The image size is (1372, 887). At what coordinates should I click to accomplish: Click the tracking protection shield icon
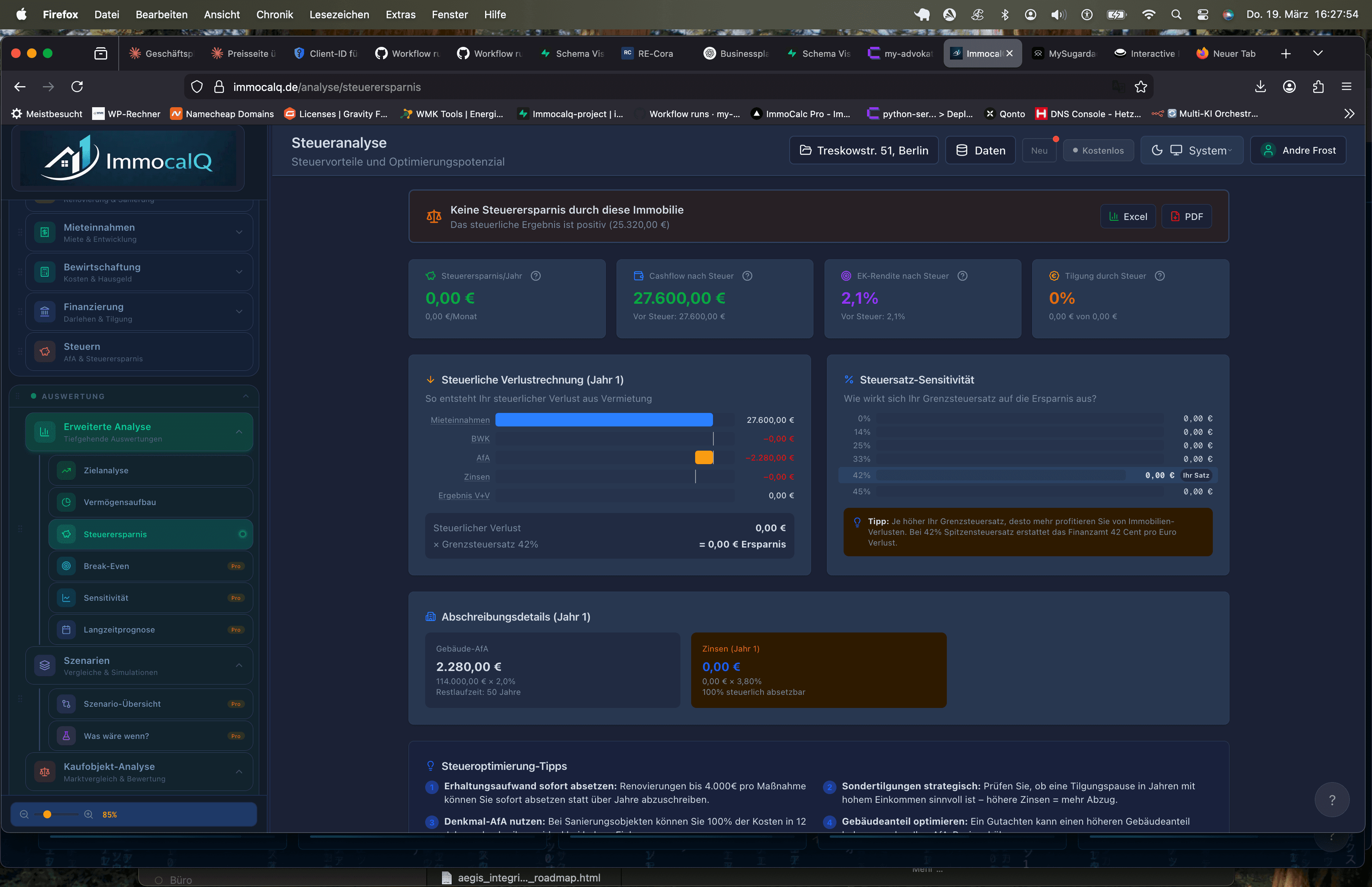(197, 87)
